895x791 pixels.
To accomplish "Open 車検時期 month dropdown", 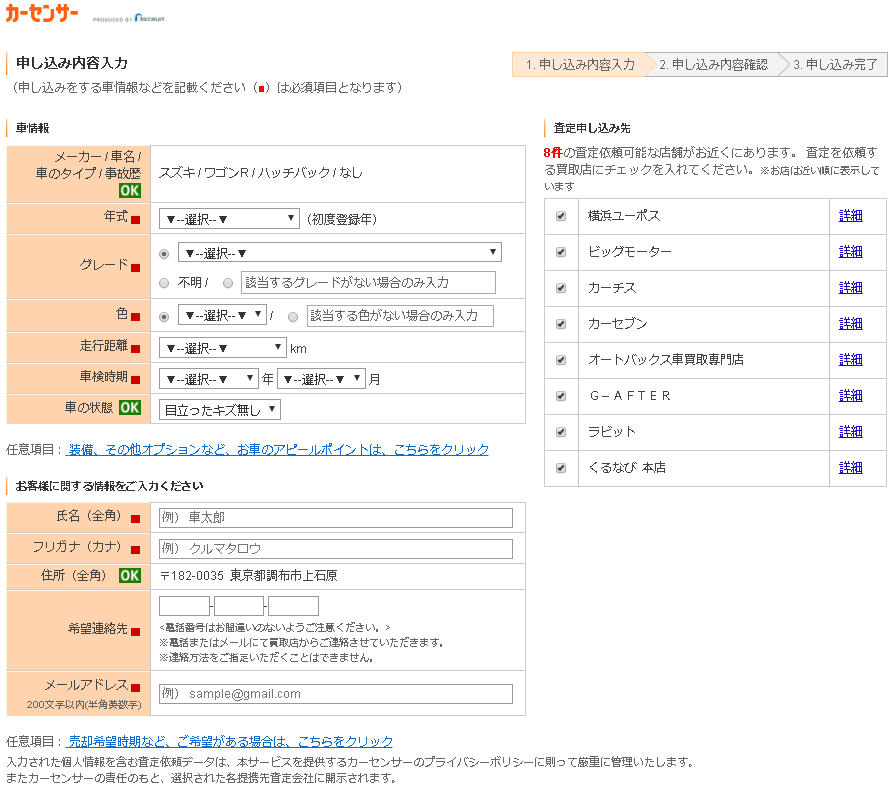I will 321,378.
